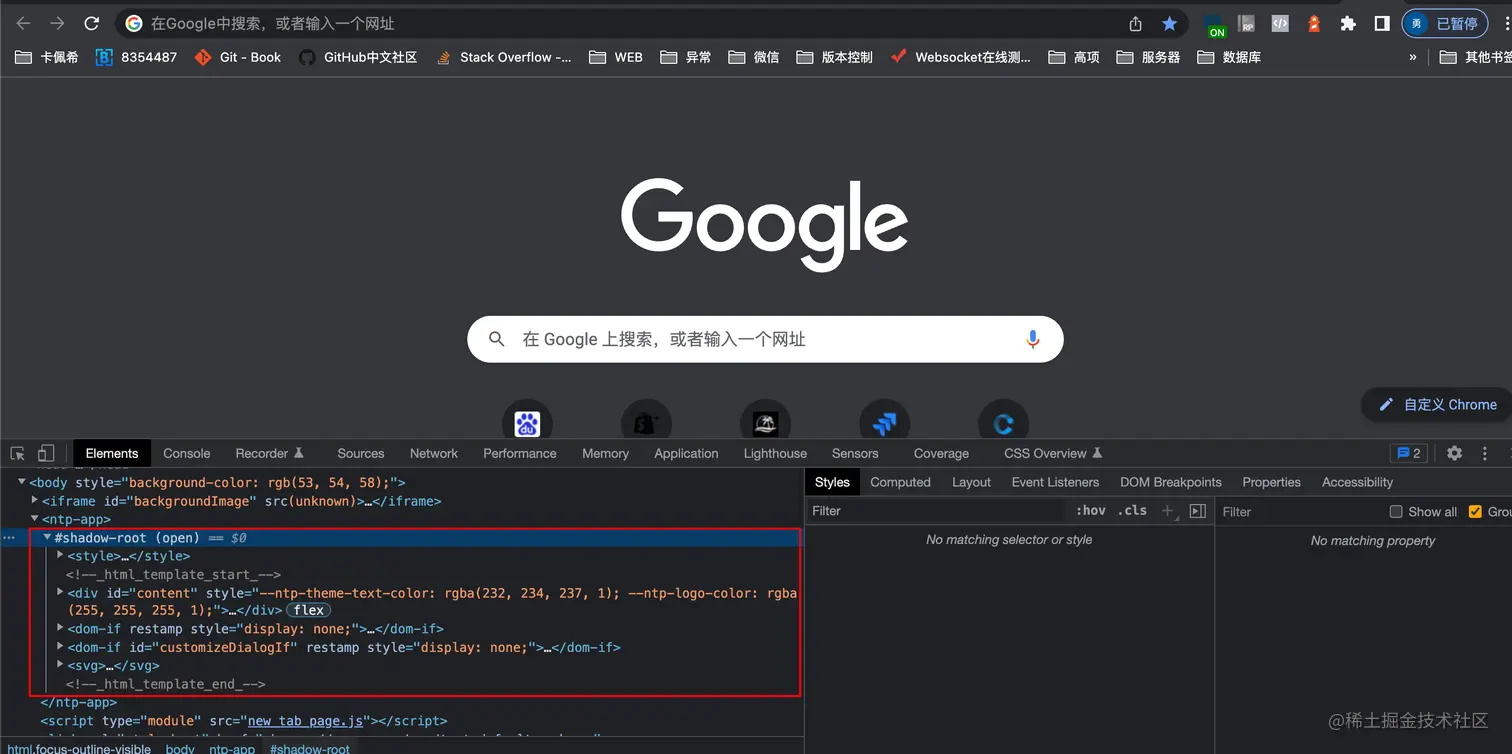Expand the style element node
Image resolution: width=1512 pixels, height=754 pixels.
pyautogui.click(x=60, y=555)
